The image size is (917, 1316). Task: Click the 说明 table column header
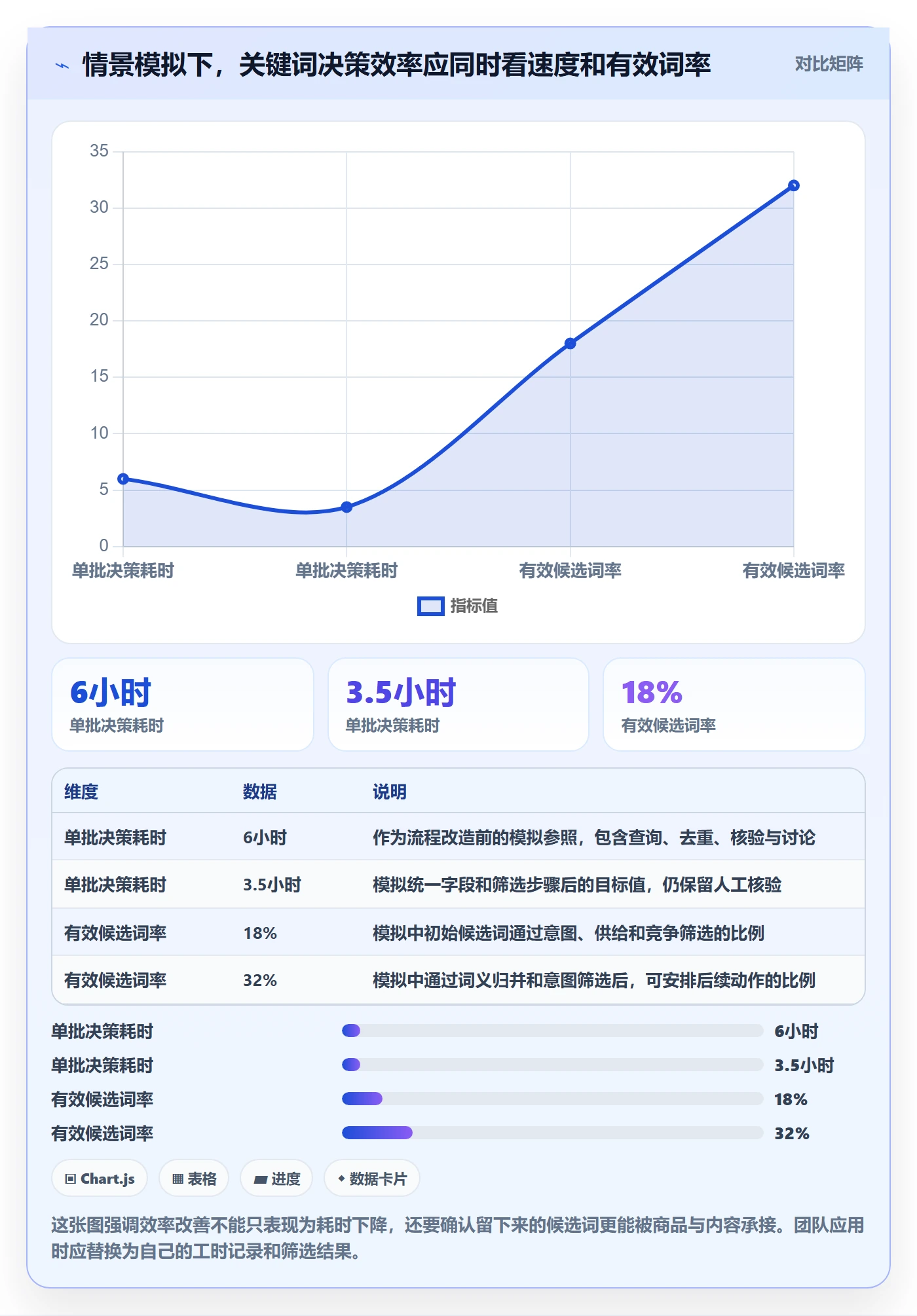pyautogui.click(x=390, y=792)
